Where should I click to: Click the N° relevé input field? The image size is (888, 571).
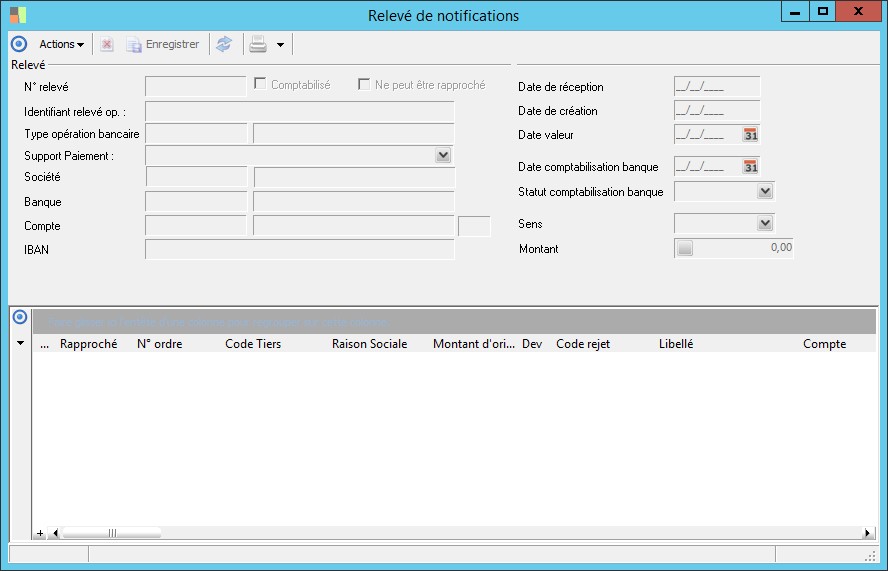click(195, 86)
